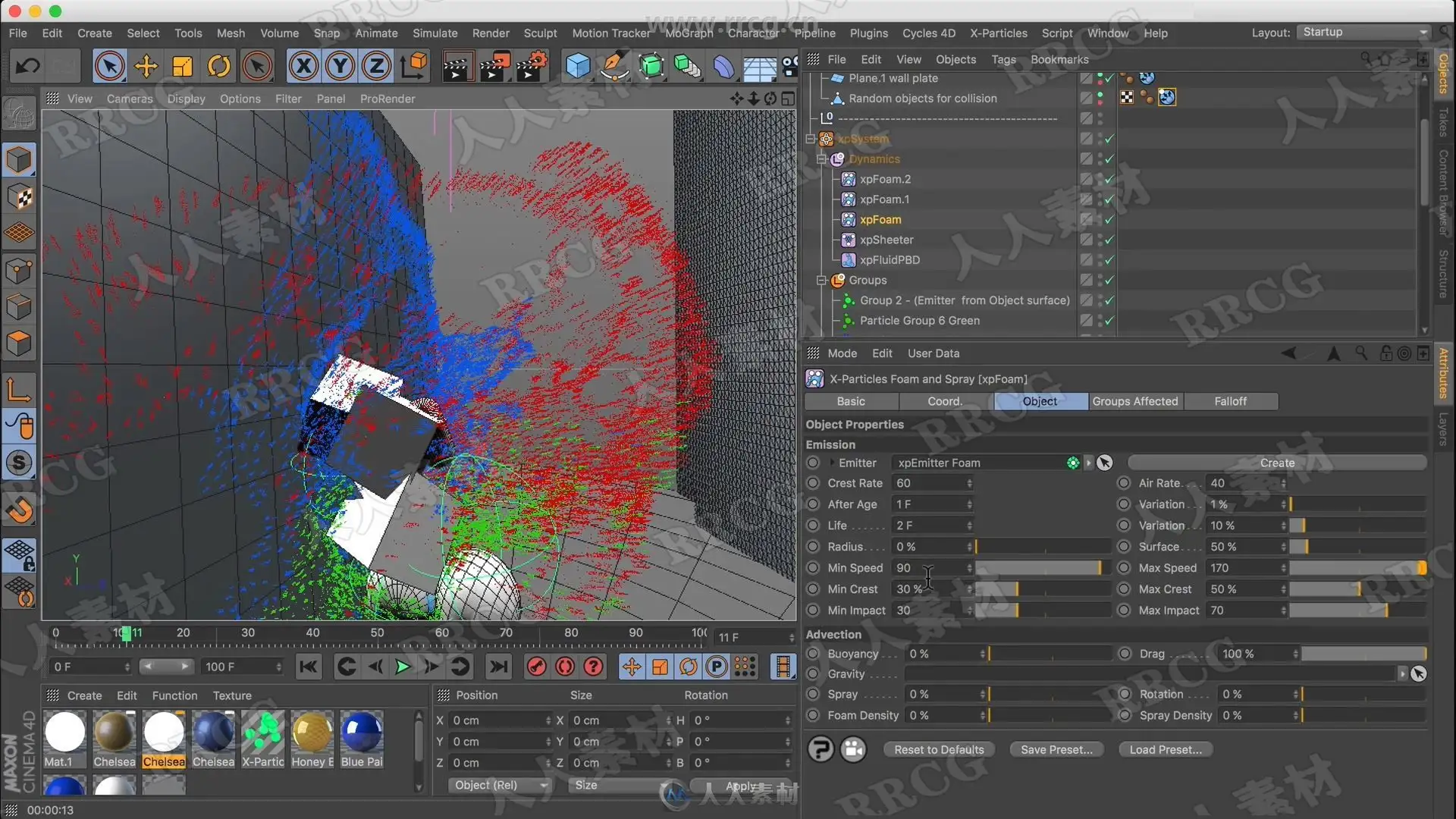Collapse the Dynamics tree group
Image resolution: width=1456 pixels, height=819 pixels.
(x=821, y=159)
